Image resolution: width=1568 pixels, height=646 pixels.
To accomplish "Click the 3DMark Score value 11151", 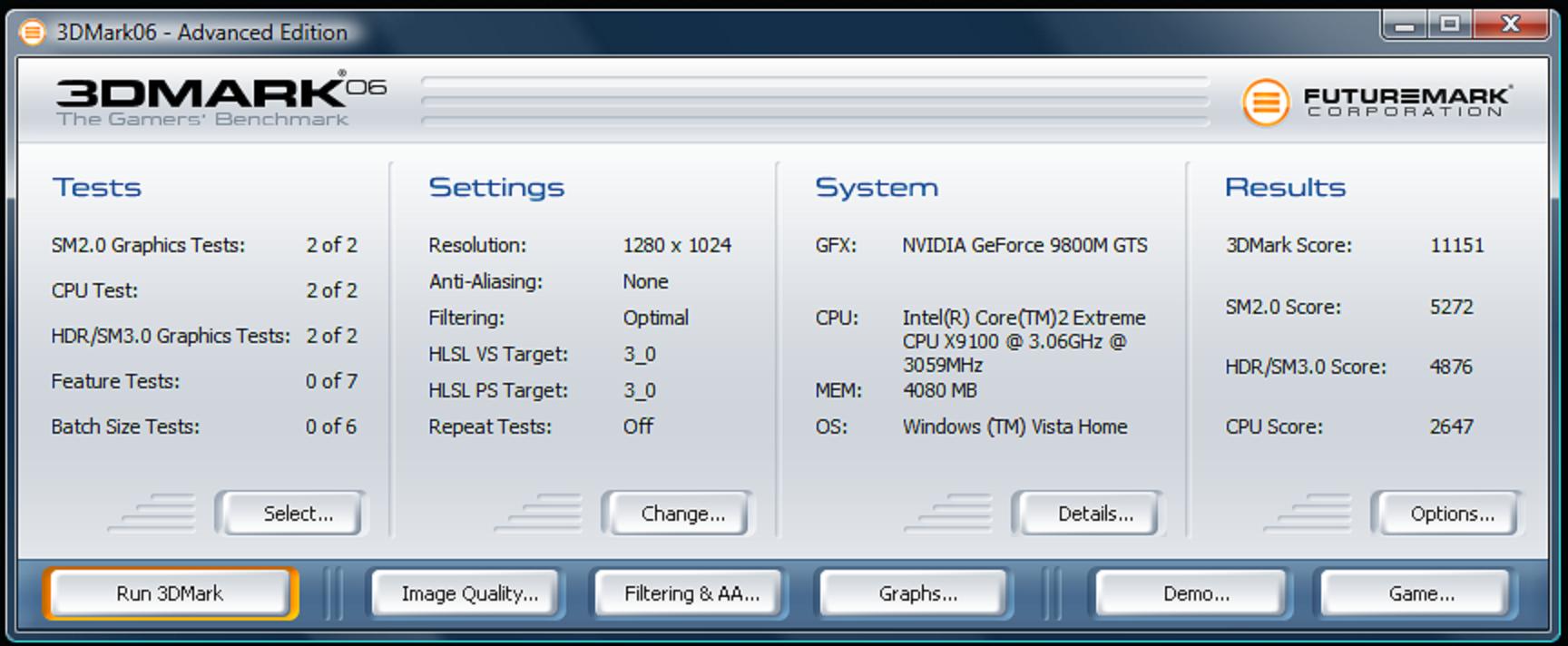I will click(x=1456, y=245).
